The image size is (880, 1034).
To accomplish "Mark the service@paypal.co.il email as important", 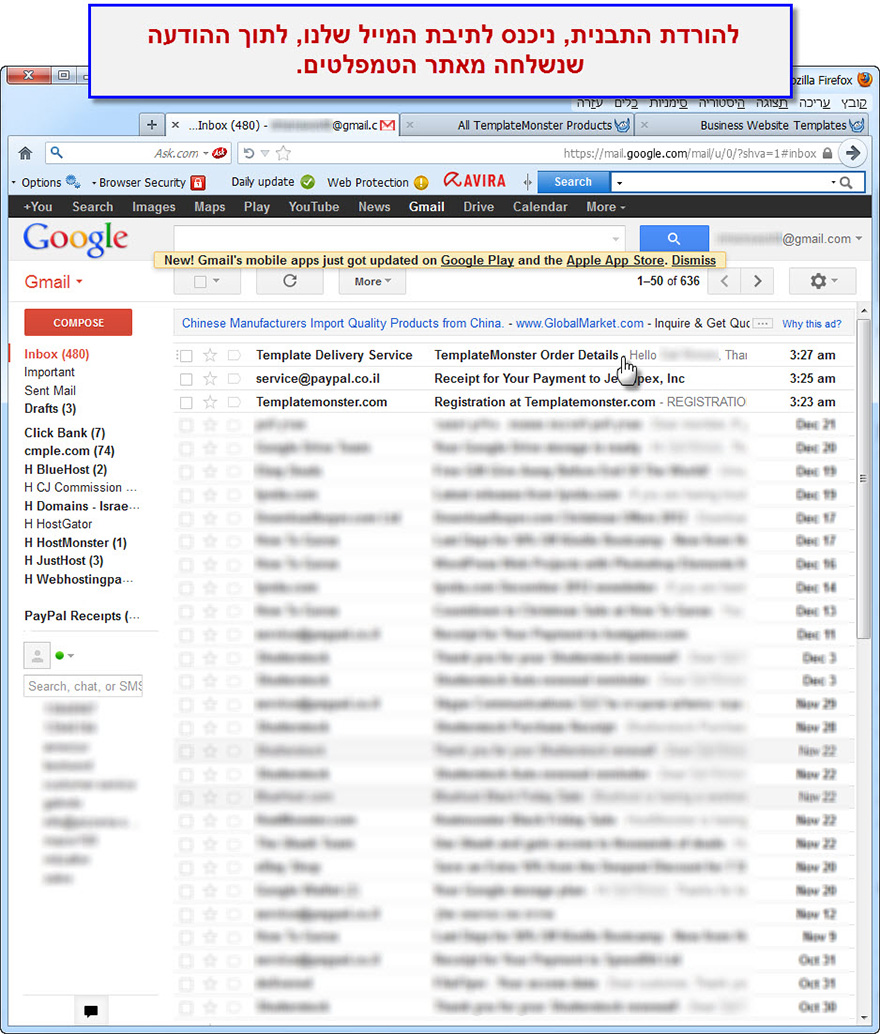I will coord(234,379).
